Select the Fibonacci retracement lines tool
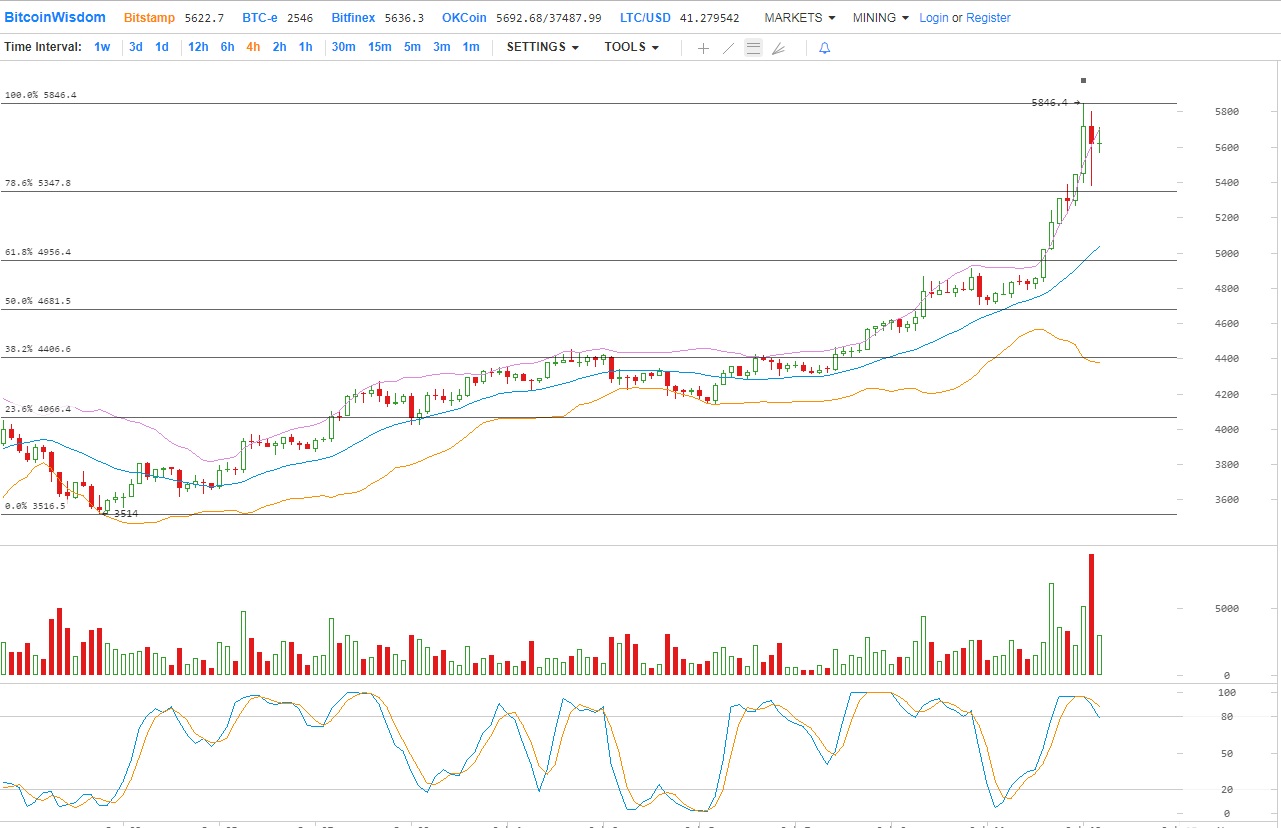 [754, 48]
